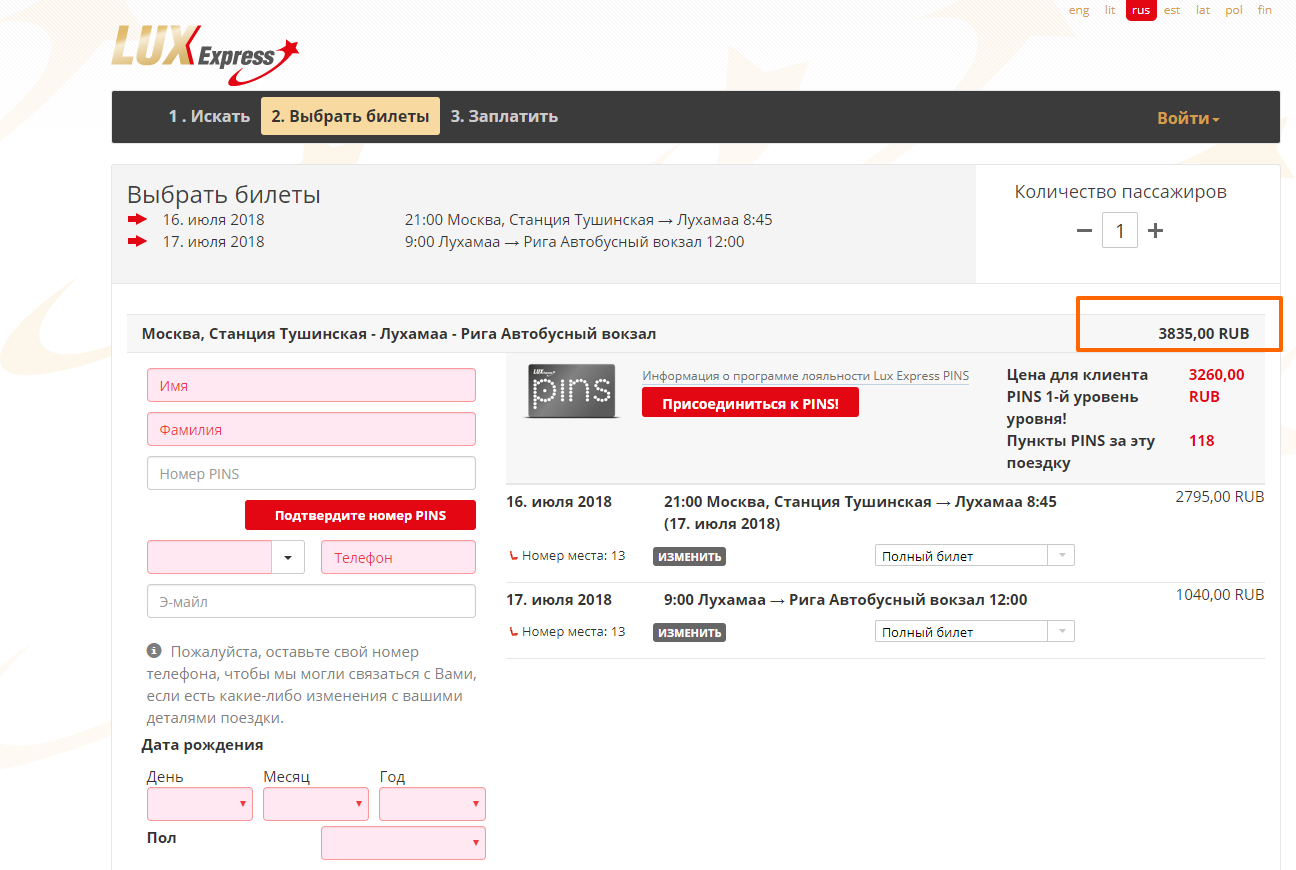The width and height of the screenshot is (1296, 870).
Task: Click the PINS card image
Action: click(x=571, y=390)
